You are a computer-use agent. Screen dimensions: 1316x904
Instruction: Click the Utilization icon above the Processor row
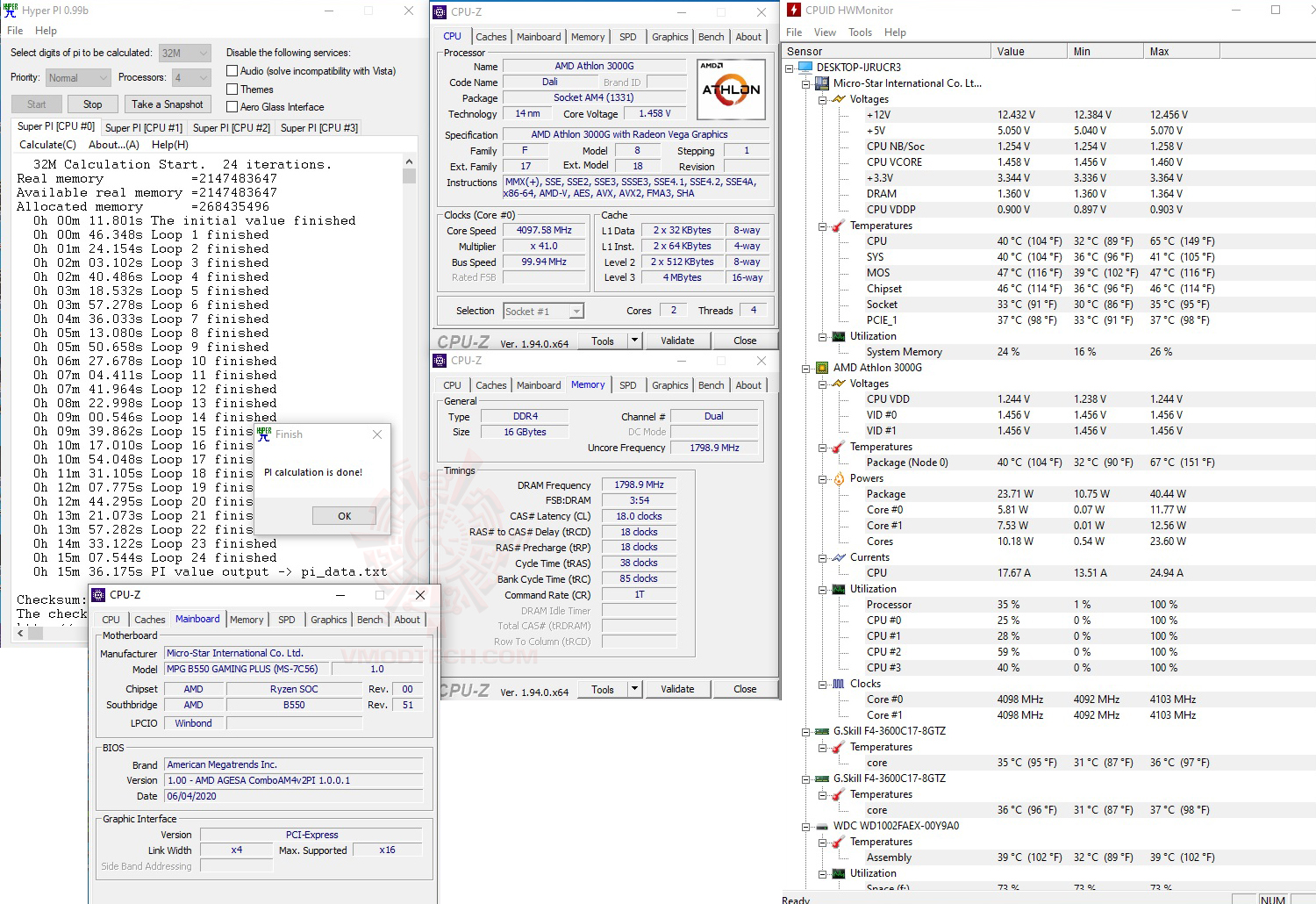[x=839, y=589]
